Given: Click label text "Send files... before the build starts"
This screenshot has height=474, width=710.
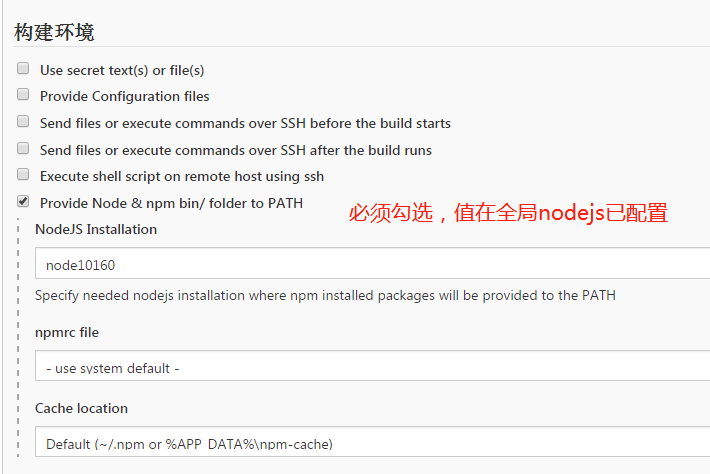Looking at the screenshot, I should tap(245, 123).
